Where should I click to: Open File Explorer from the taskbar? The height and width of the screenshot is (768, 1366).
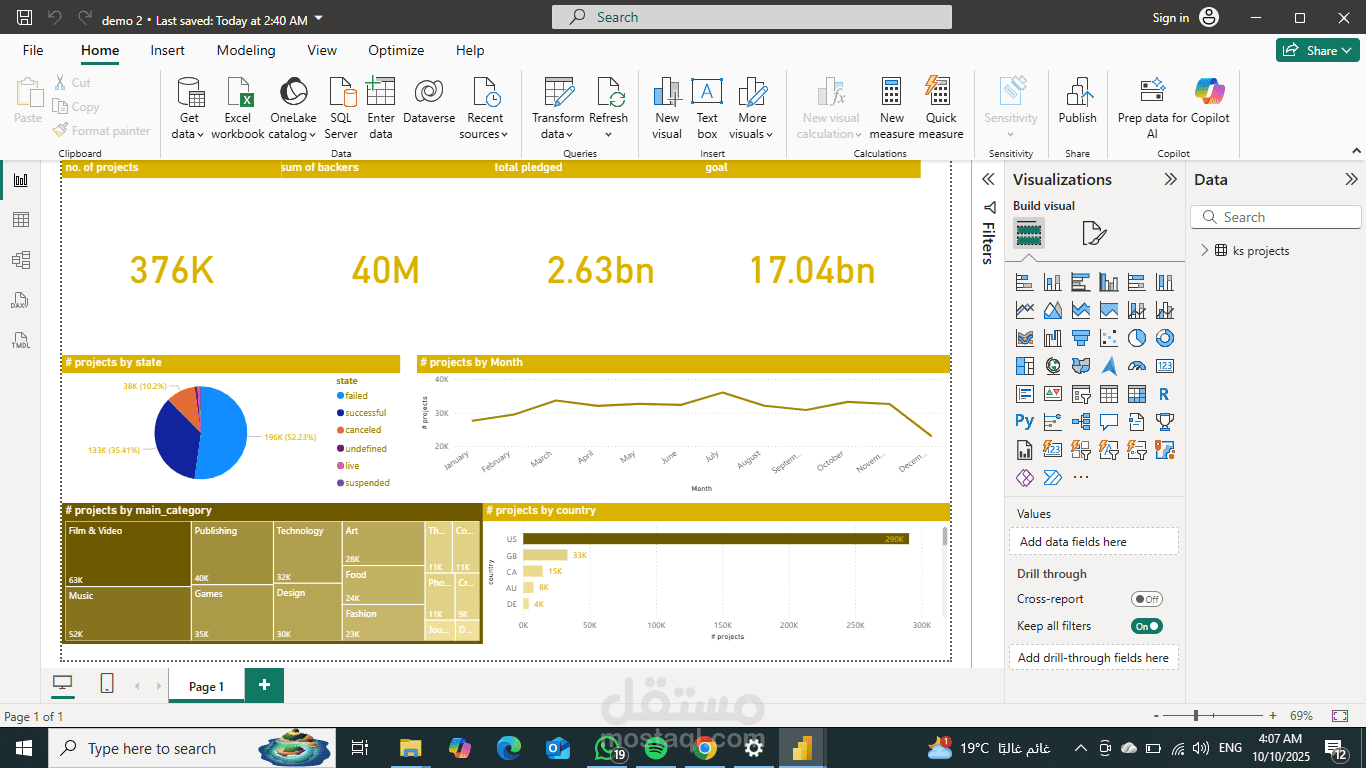tap(411, 748)
